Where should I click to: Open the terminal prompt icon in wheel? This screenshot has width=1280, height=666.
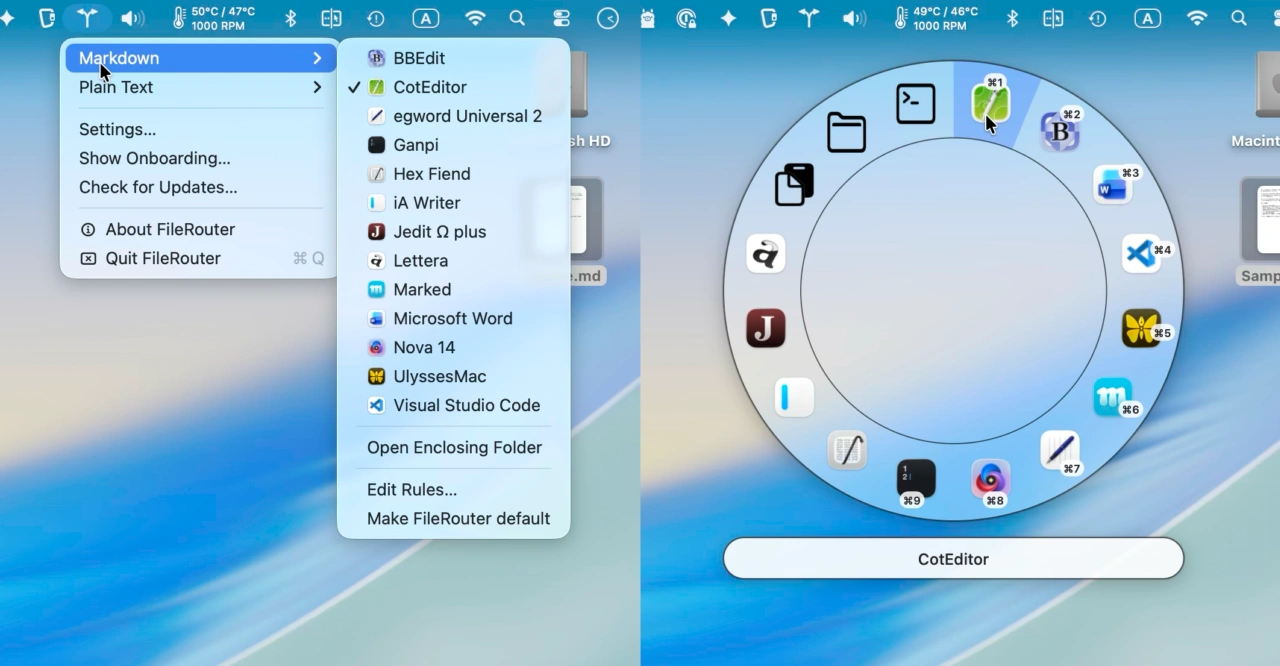pos(916,103)
